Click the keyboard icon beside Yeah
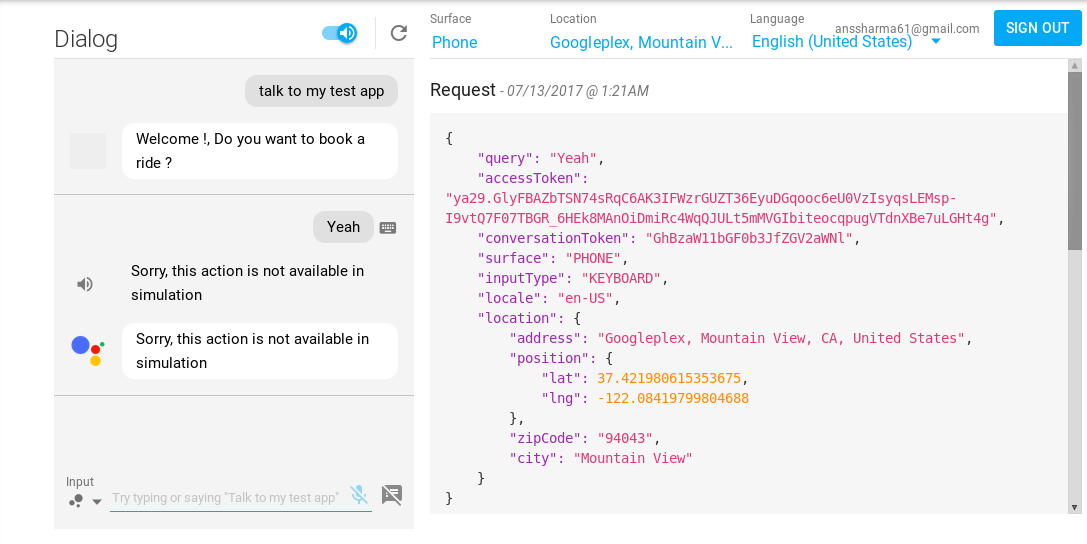The height and width of the screenshot is (544, 1087). 388,228
